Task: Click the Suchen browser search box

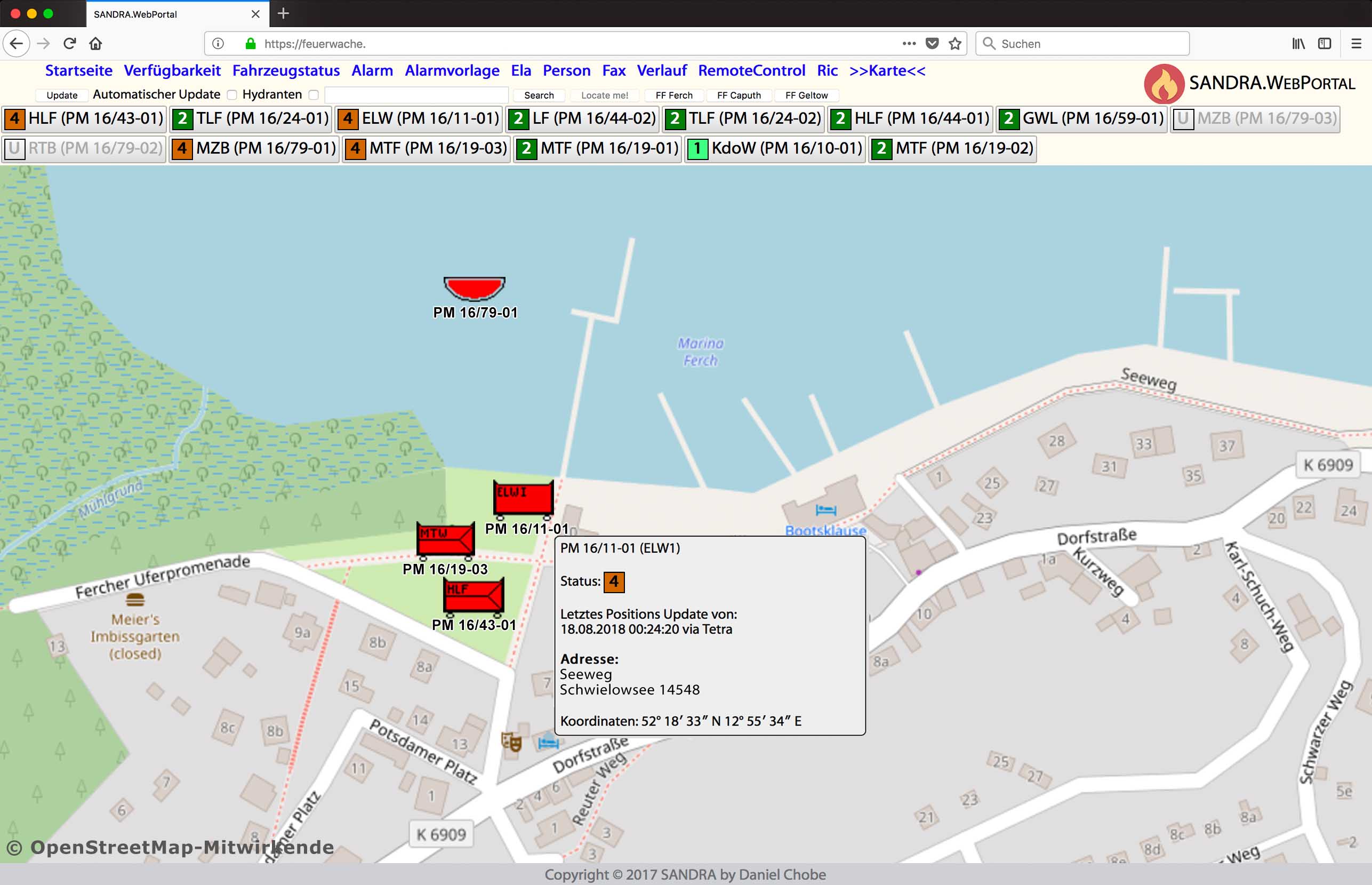Action: pyautogui.click(x=1082, y=44)
